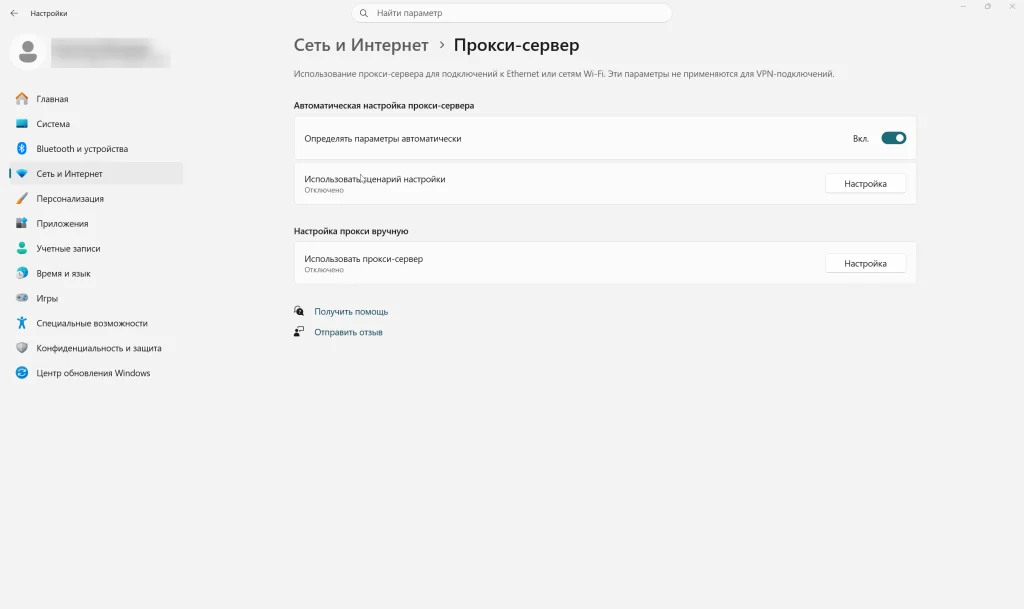Click the blurred account name area
Viewport: 1024px width, 609px height.
point(110,52)
